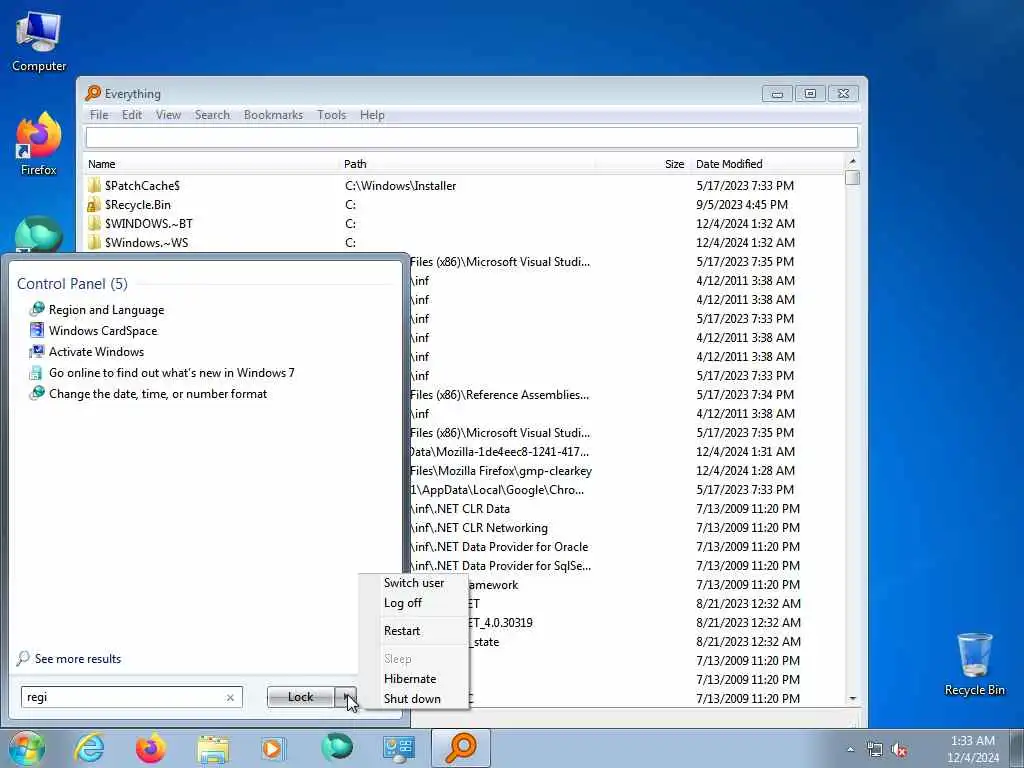Select the gmp-clearkey path row
Screen dimensions: 1024x768
click(x=501, y=470)
